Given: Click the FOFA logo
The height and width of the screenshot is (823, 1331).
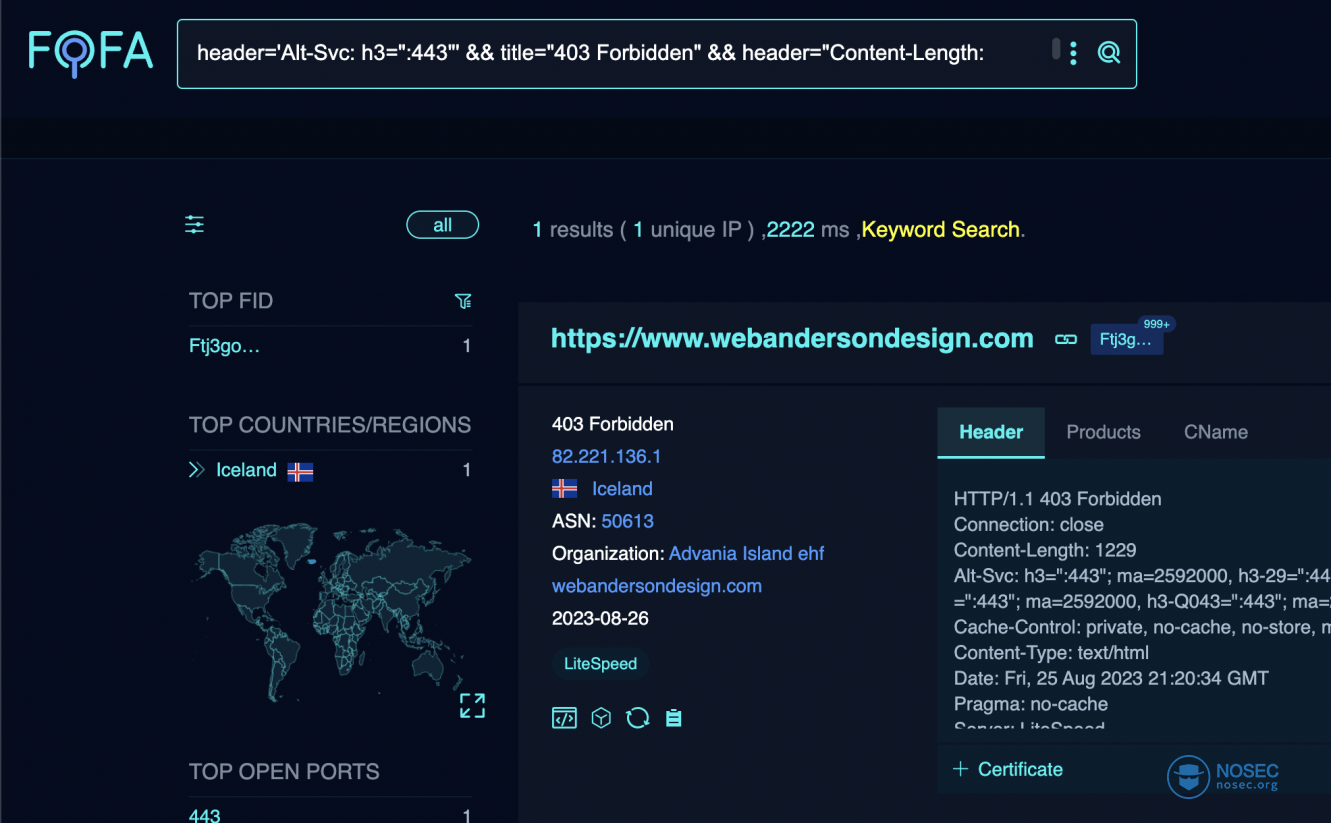Looking at the screenshot, I should tap(91, 52).
